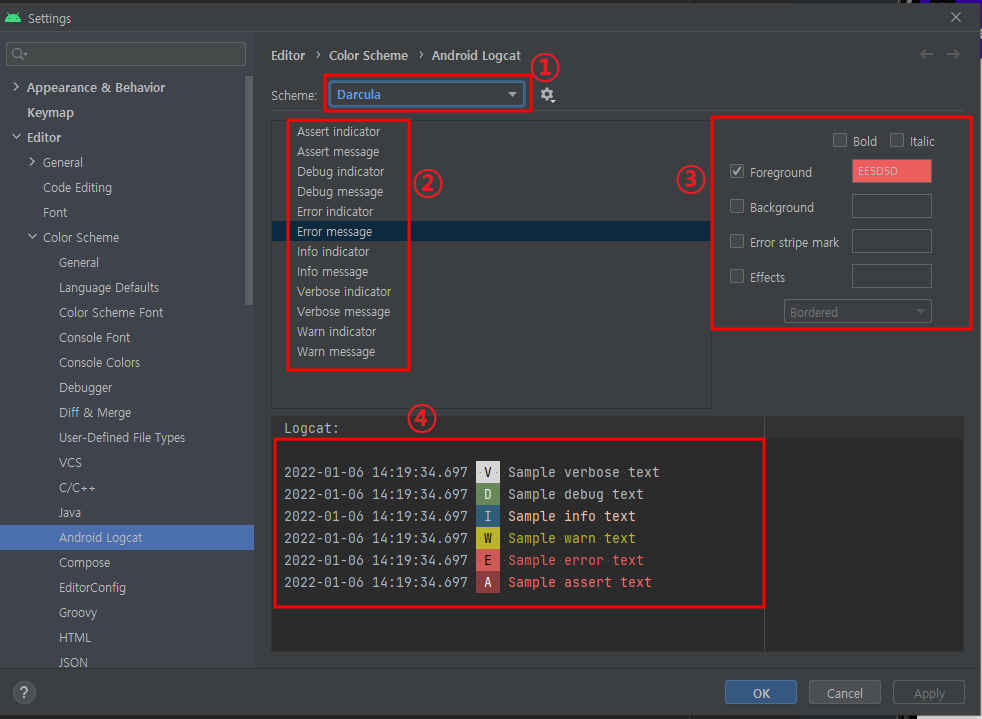This screenshot has height=719, width=982.
Task: Select Android Logcat in the tree
Action: click(x=127, y=537)
